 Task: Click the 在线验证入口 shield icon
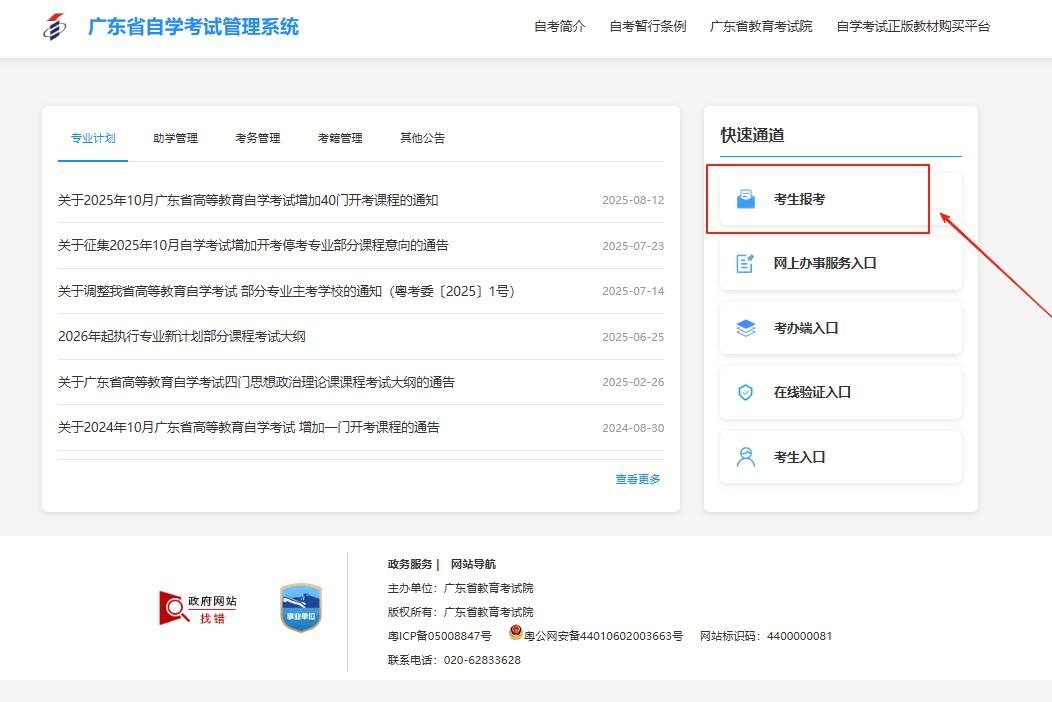[746, 393]
